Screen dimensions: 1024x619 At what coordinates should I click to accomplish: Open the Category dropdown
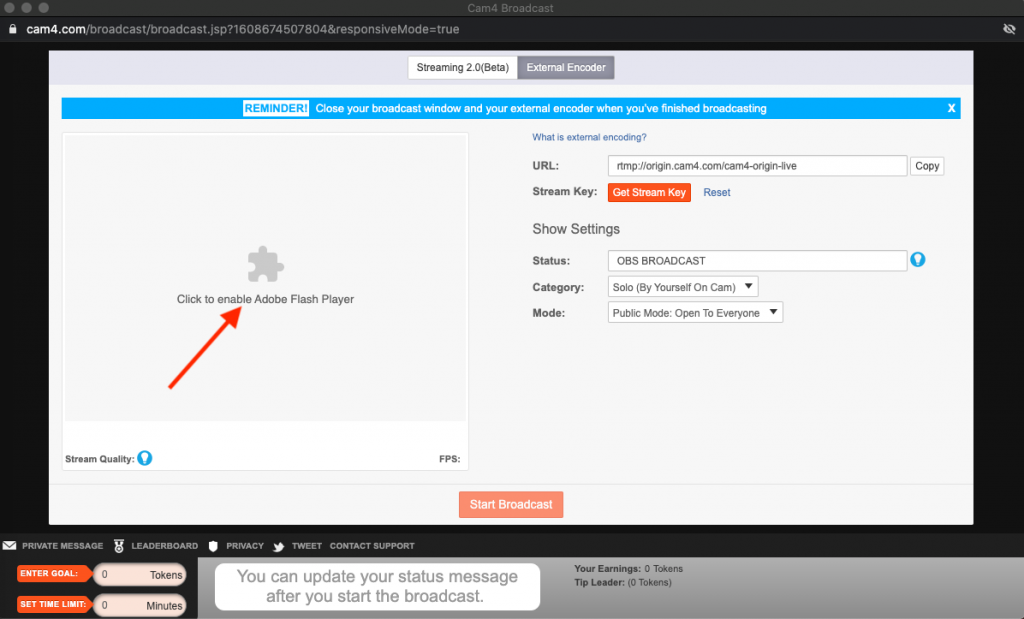683,287
